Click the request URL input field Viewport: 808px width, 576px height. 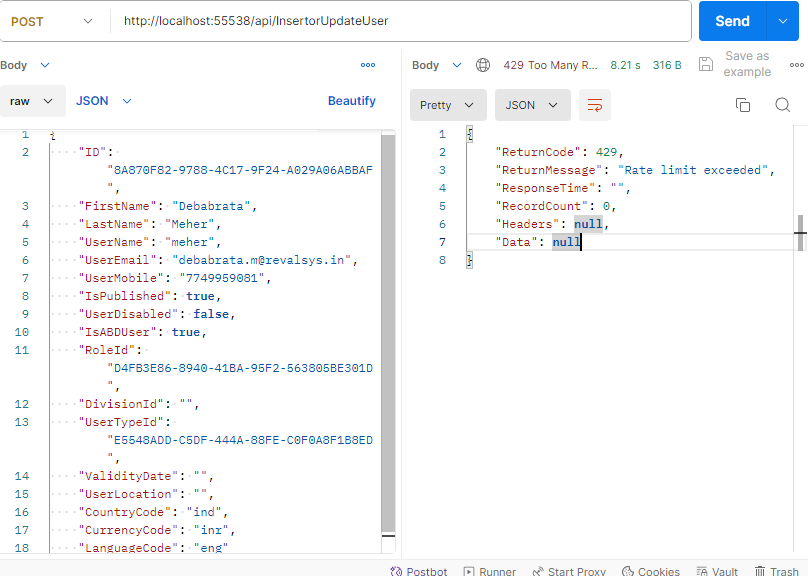point(400,21)
